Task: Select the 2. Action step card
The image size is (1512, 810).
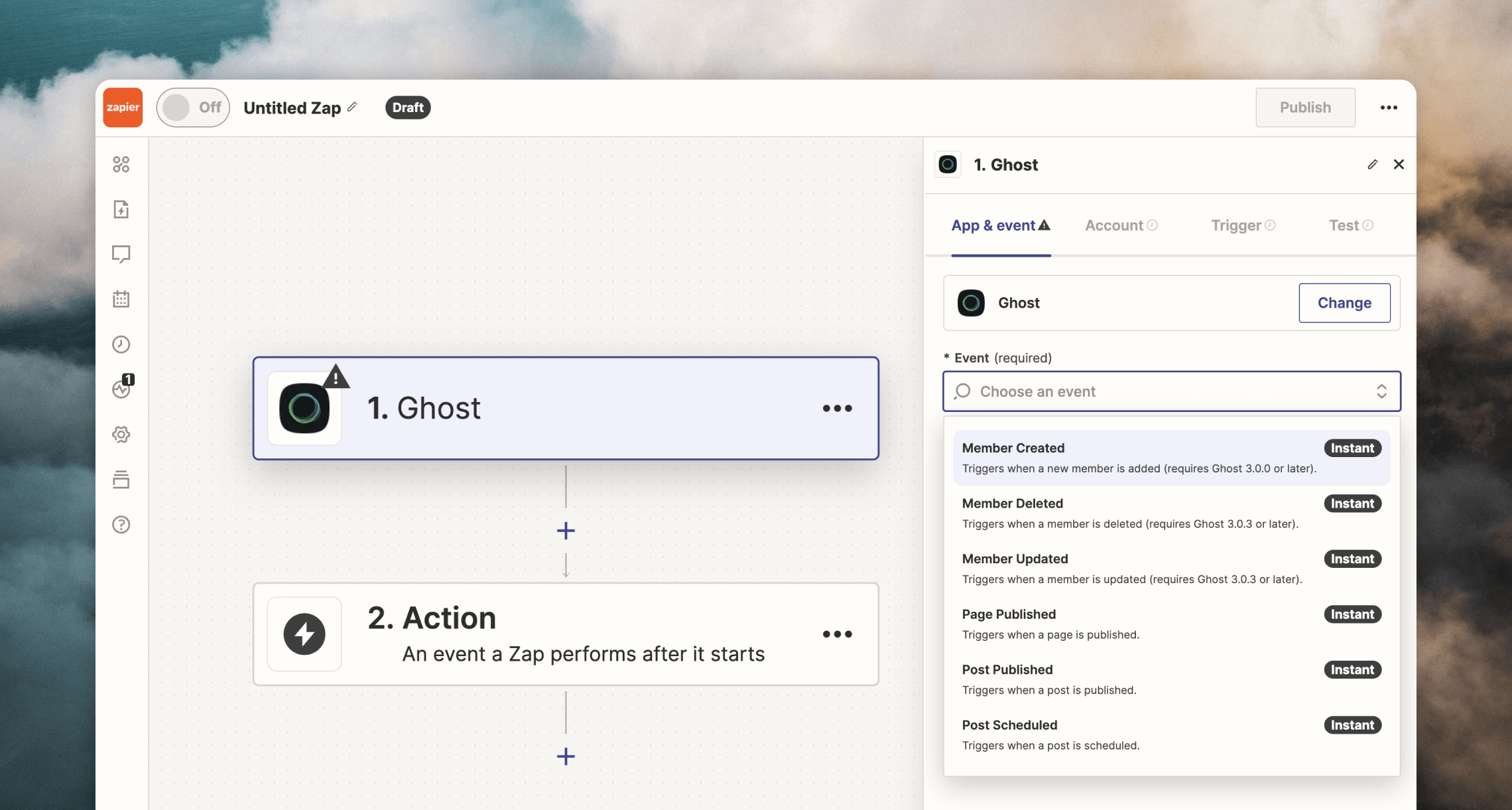Action: point(566,634)
